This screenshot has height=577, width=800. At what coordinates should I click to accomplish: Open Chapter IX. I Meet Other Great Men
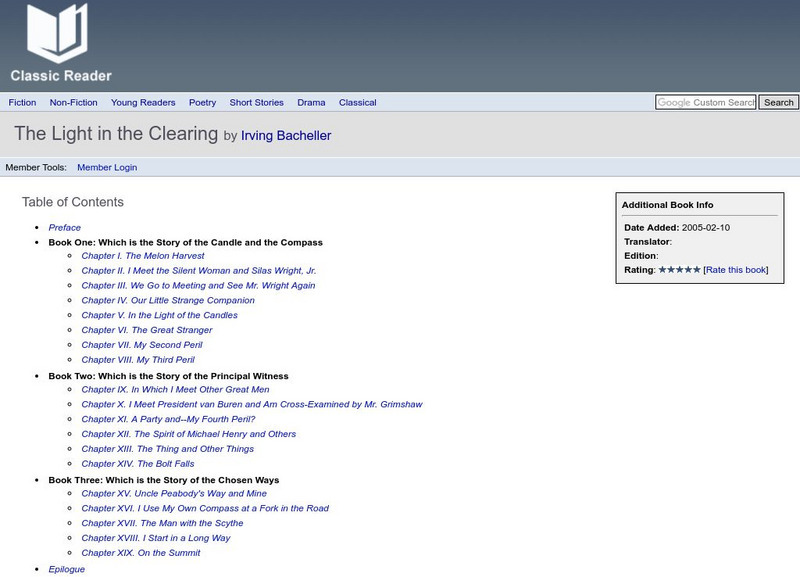click(x=176, y=389)
